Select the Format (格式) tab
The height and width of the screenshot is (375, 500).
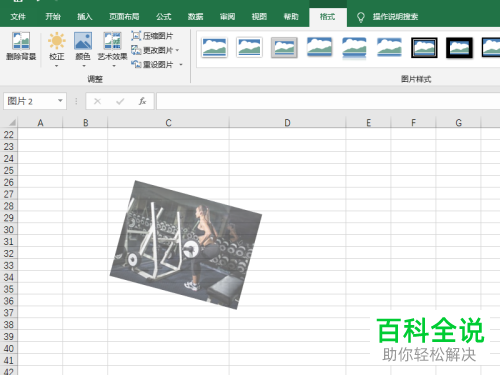pos(328,17)
